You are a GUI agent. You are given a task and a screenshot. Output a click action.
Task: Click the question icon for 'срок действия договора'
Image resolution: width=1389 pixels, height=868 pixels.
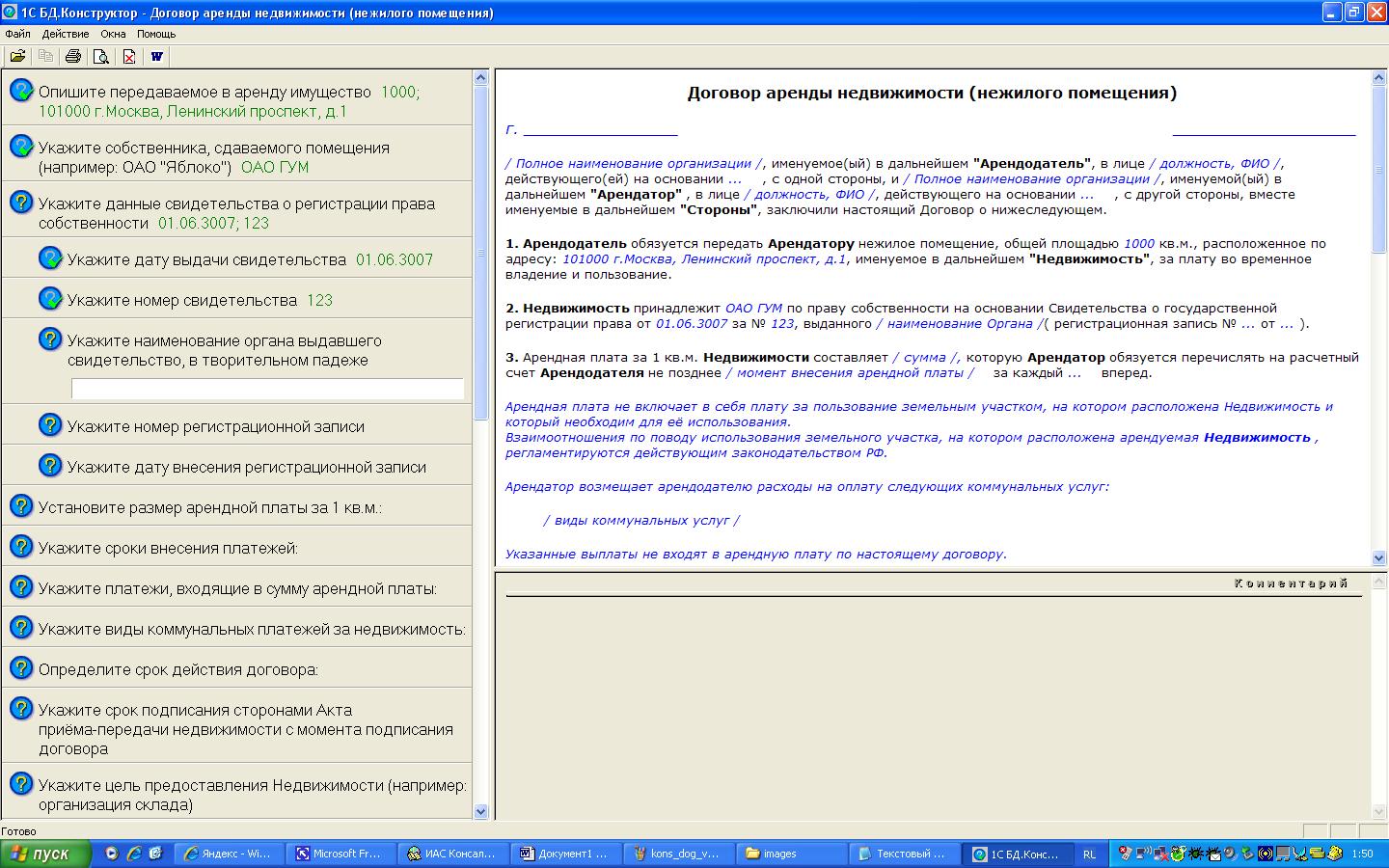21,667
